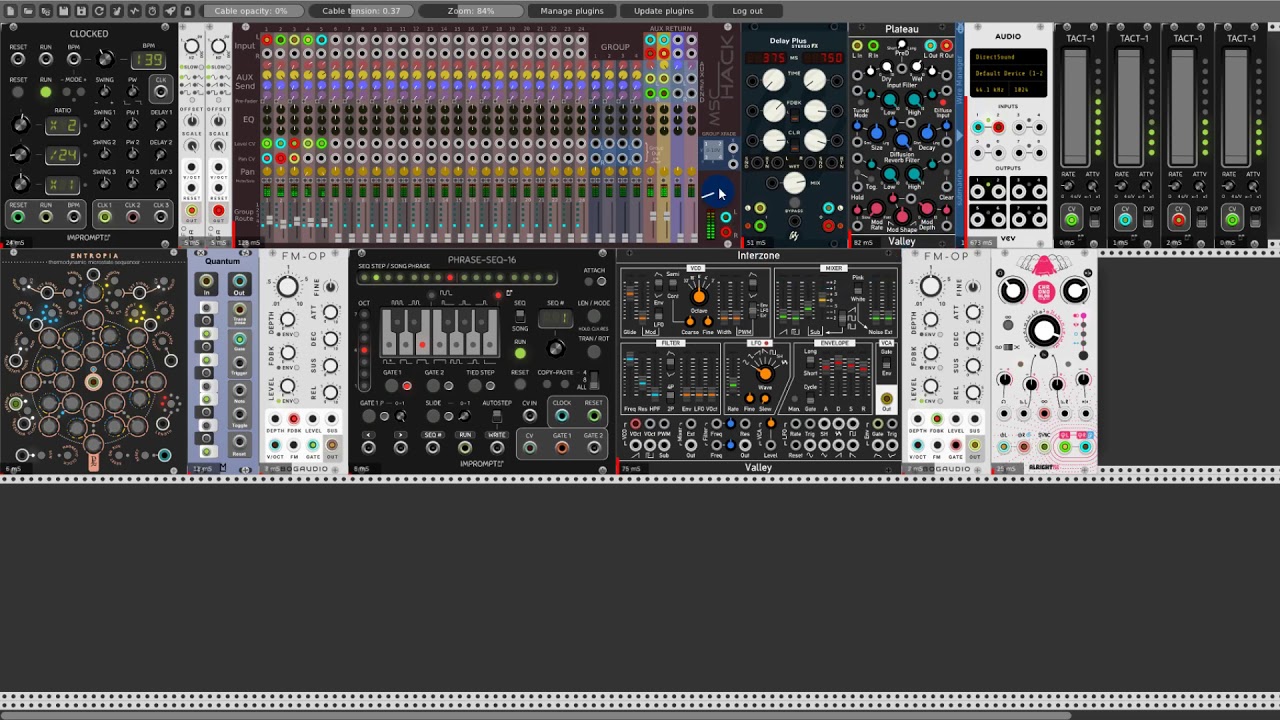Click the Quantum module's Out jack
Image resolution: width=1280 pixels, height=720 pixels.
[239, 282]
